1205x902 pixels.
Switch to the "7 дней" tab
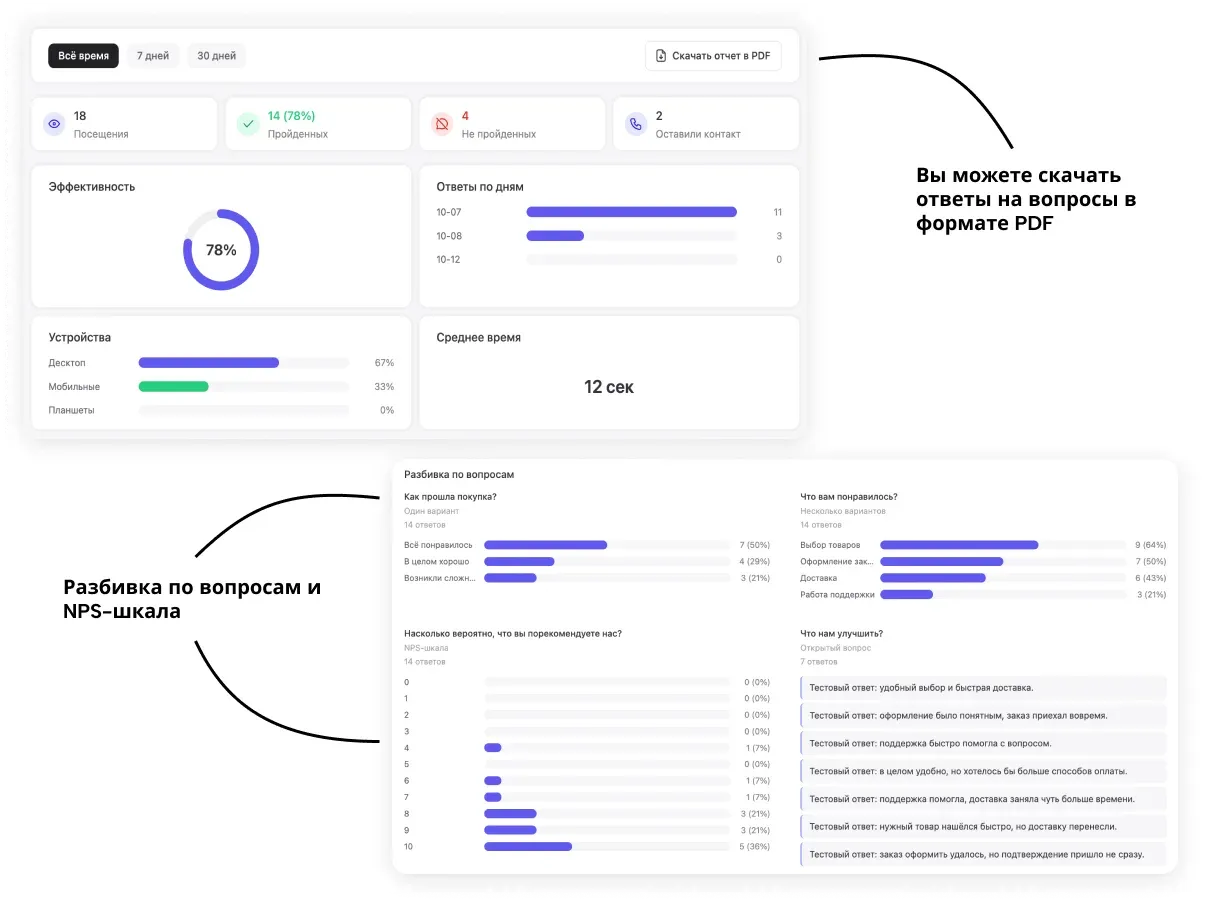[x=153, y=56]
